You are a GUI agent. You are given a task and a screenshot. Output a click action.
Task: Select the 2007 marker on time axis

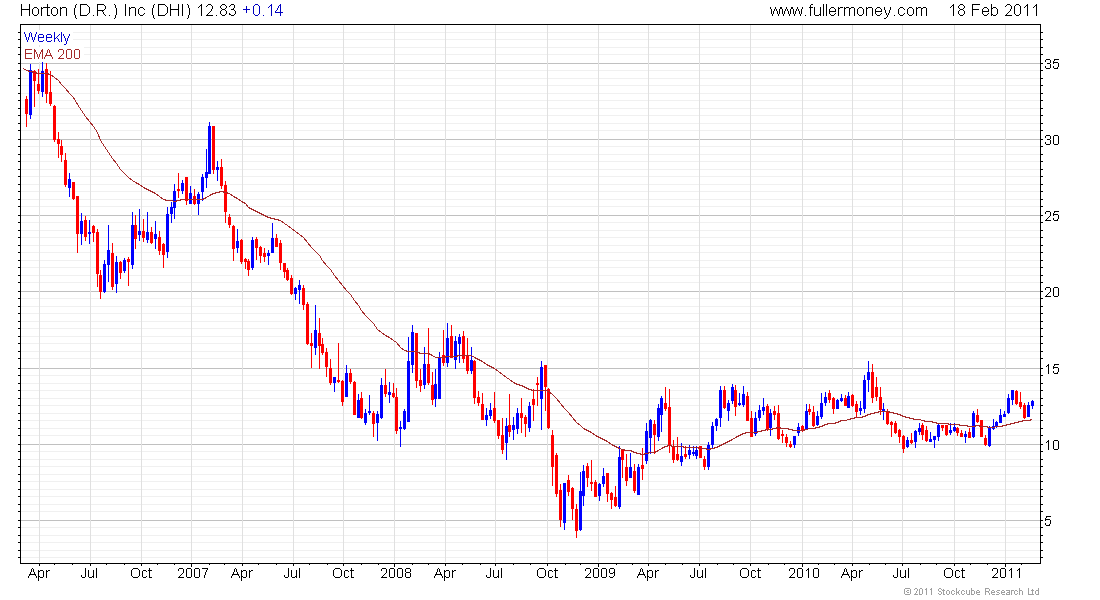pyautogui.click(x=192, y=574)
